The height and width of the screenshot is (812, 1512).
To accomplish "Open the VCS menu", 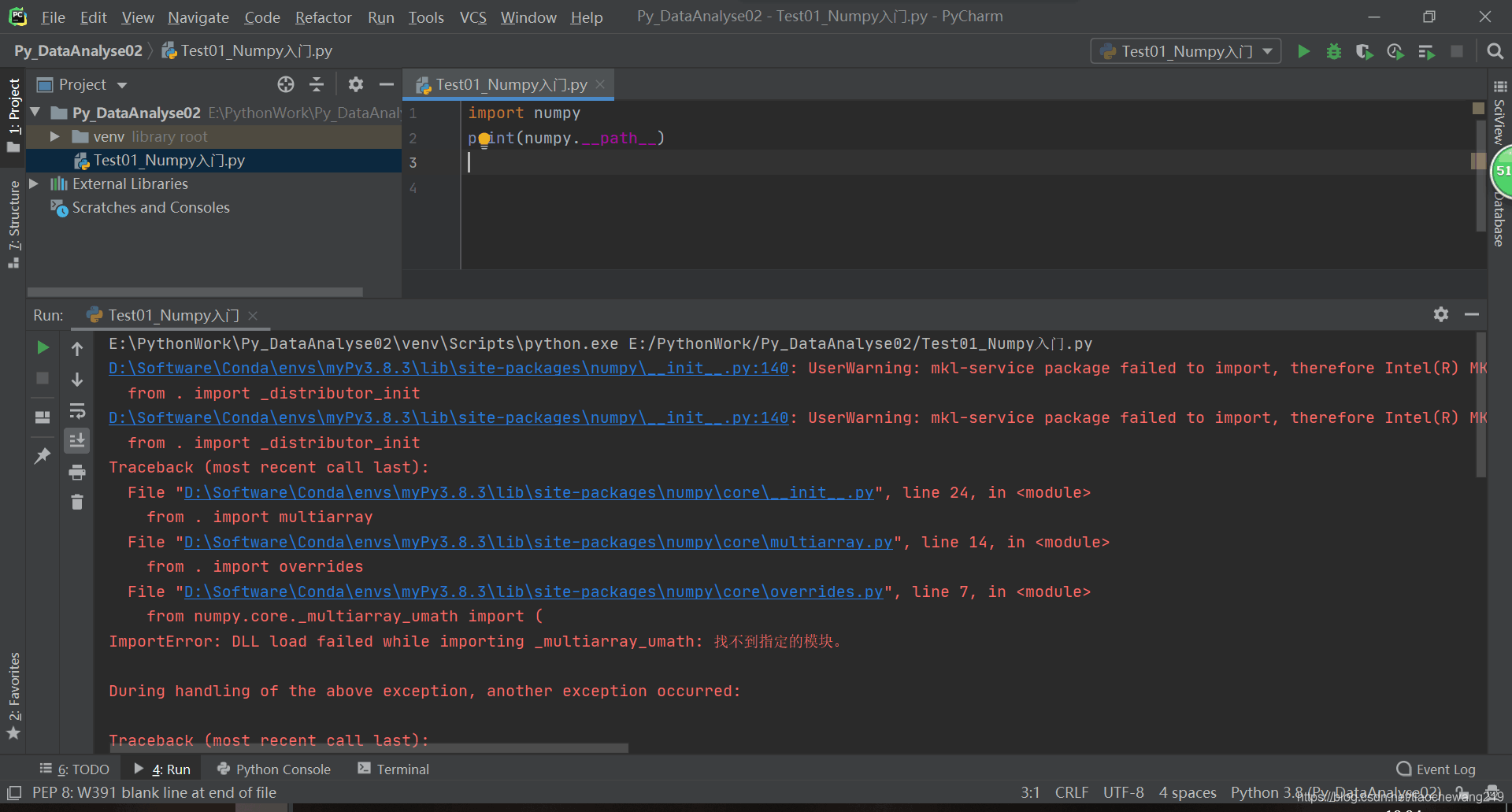I will click(x=472, y=17).
